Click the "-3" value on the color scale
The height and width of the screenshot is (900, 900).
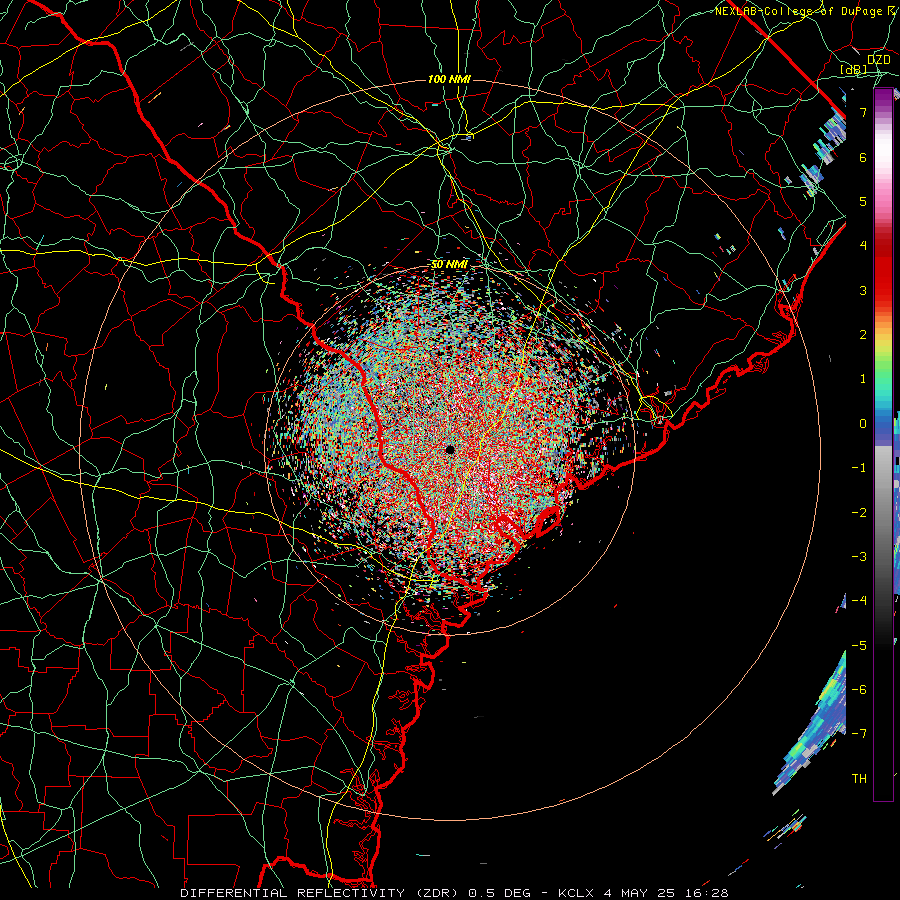click(x=859, y=557)
